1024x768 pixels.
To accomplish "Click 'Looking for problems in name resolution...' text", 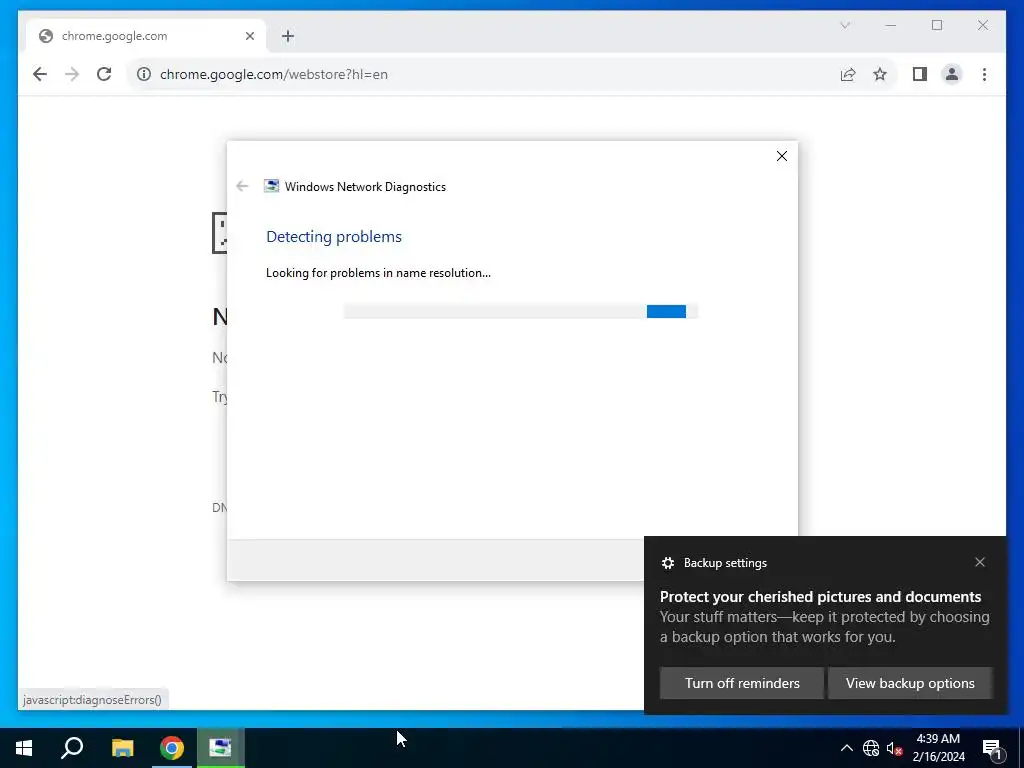I will 378,273.
